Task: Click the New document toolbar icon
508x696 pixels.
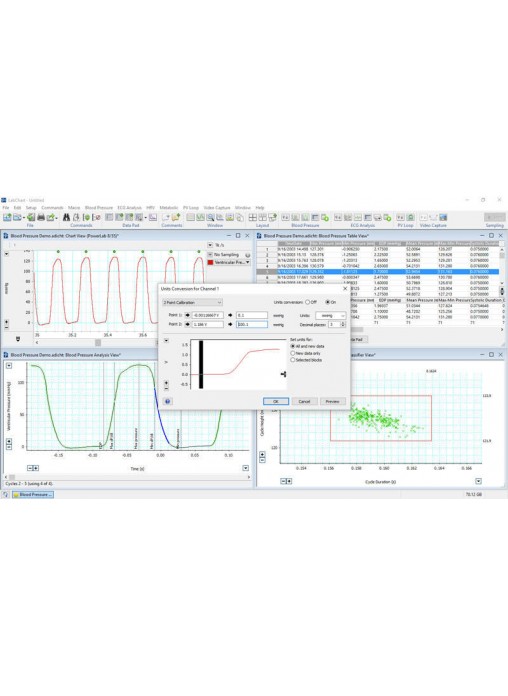Action: [7, 217]
